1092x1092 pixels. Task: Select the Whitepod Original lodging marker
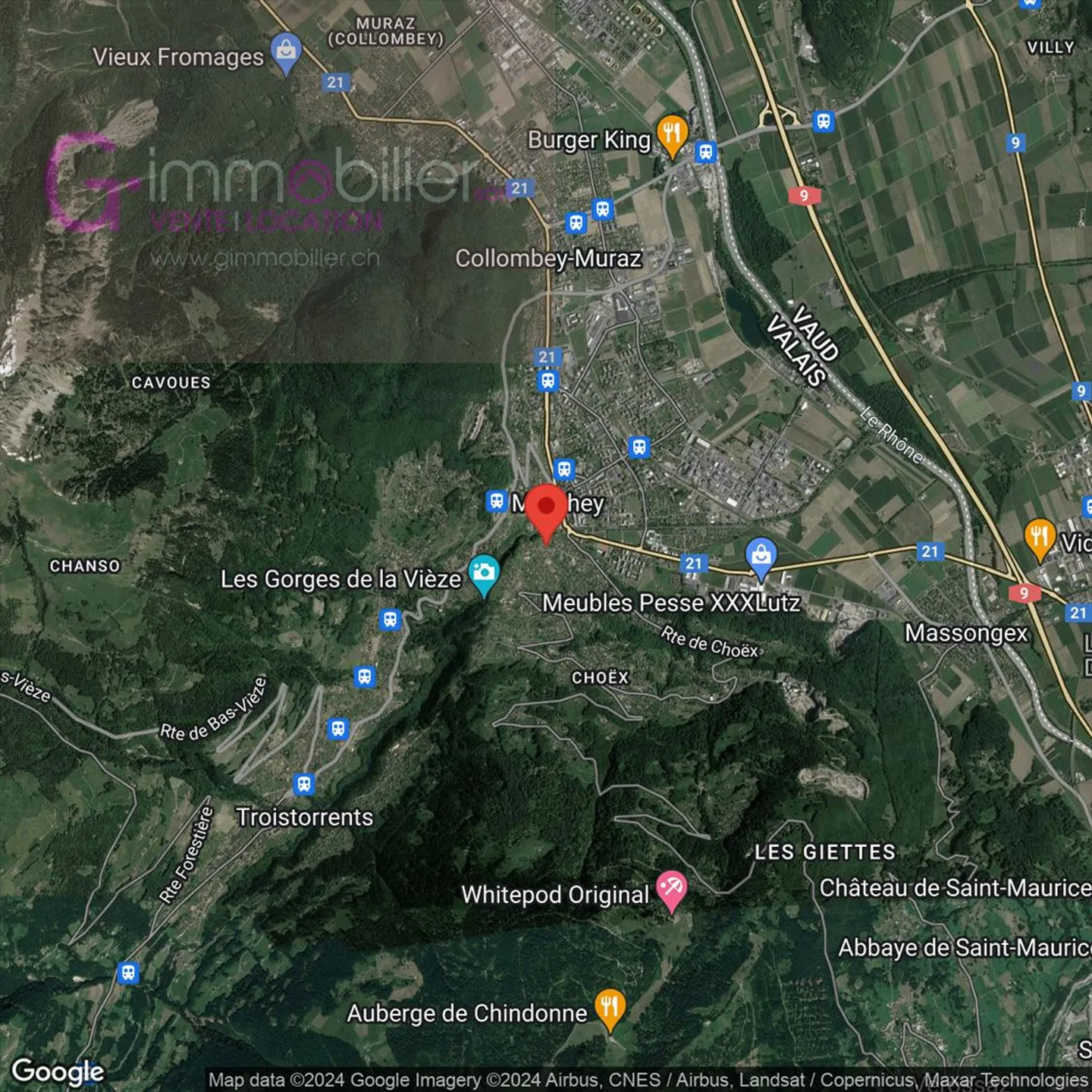(673, 886)
